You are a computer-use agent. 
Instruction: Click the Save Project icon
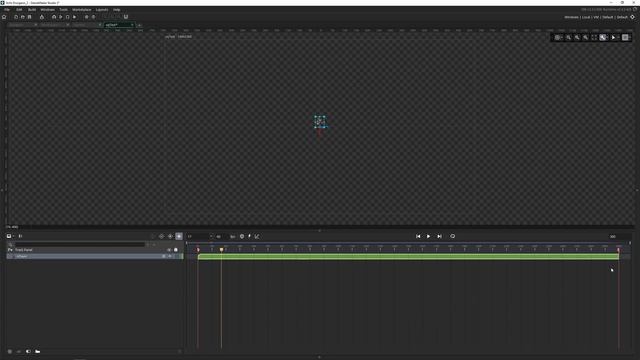coord(29,17)
